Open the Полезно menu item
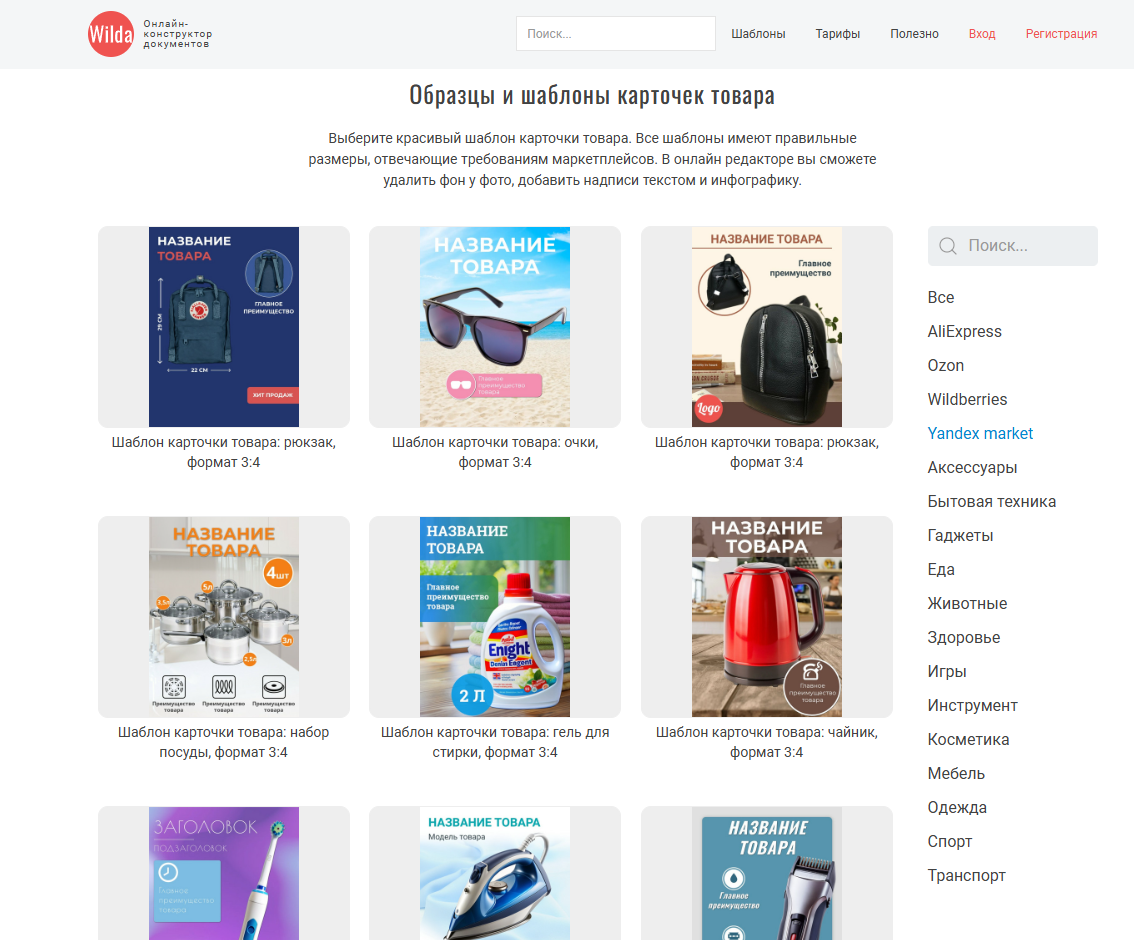This screenshot has height=940, width=1134. point(914,34)
